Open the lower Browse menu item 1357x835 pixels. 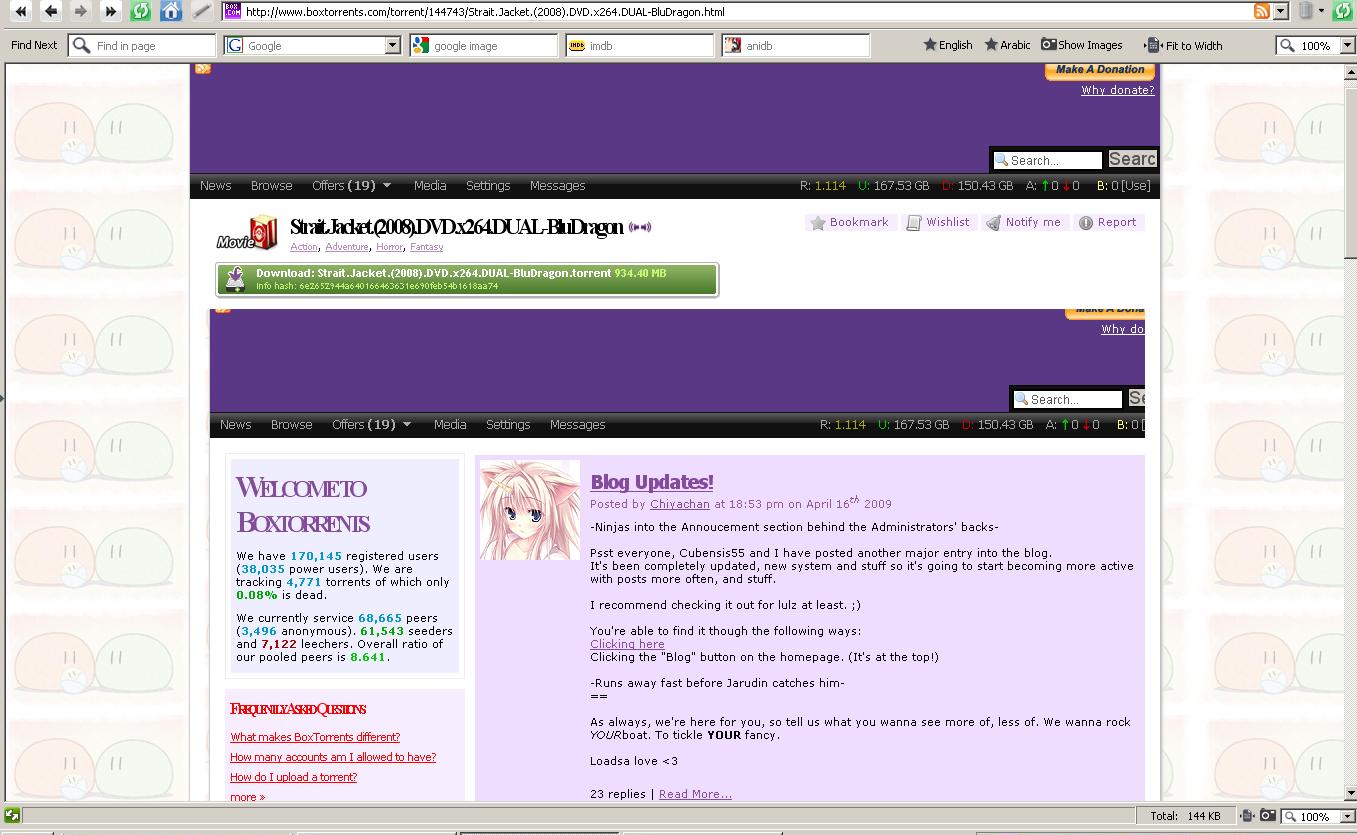[291, 425]
